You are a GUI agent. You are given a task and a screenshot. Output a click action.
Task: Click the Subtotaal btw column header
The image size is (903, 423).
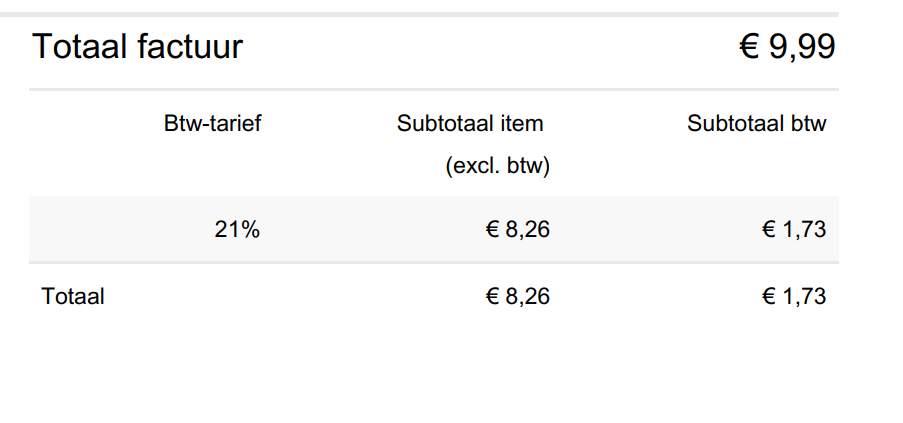pos(757,124)
